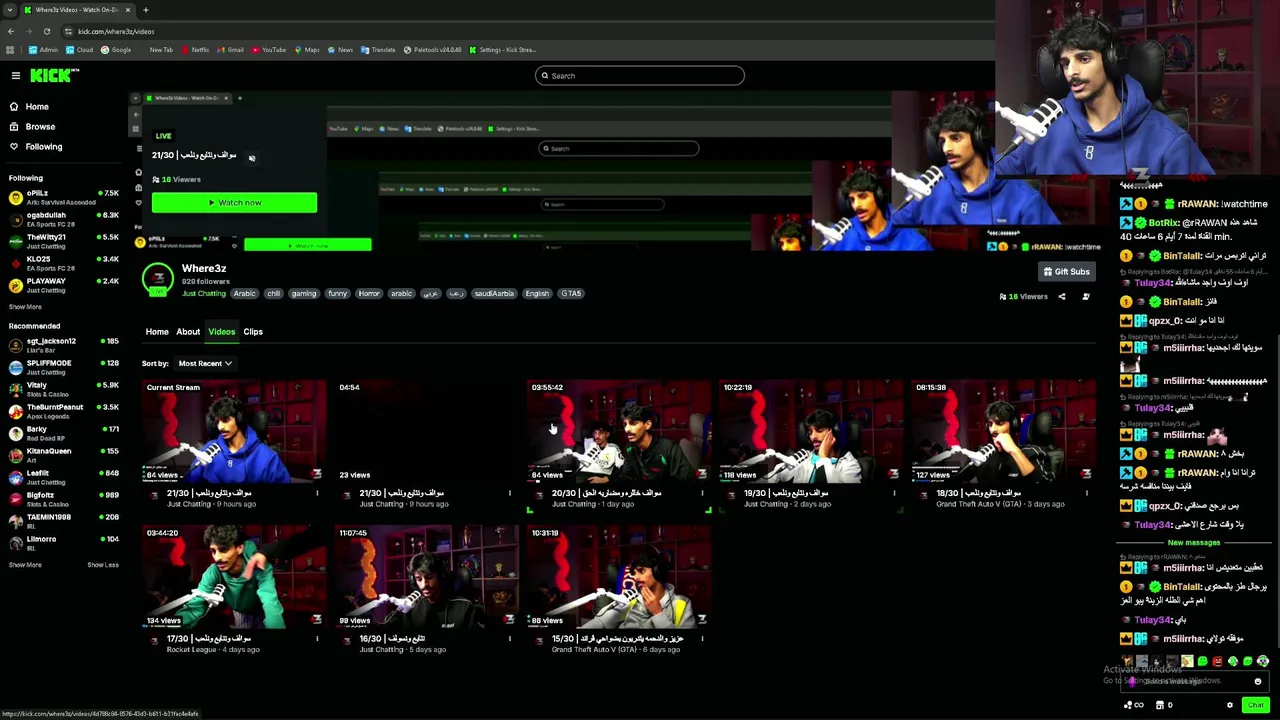Select the gaming tag
1280x720 pixels.
pos(304,294)
